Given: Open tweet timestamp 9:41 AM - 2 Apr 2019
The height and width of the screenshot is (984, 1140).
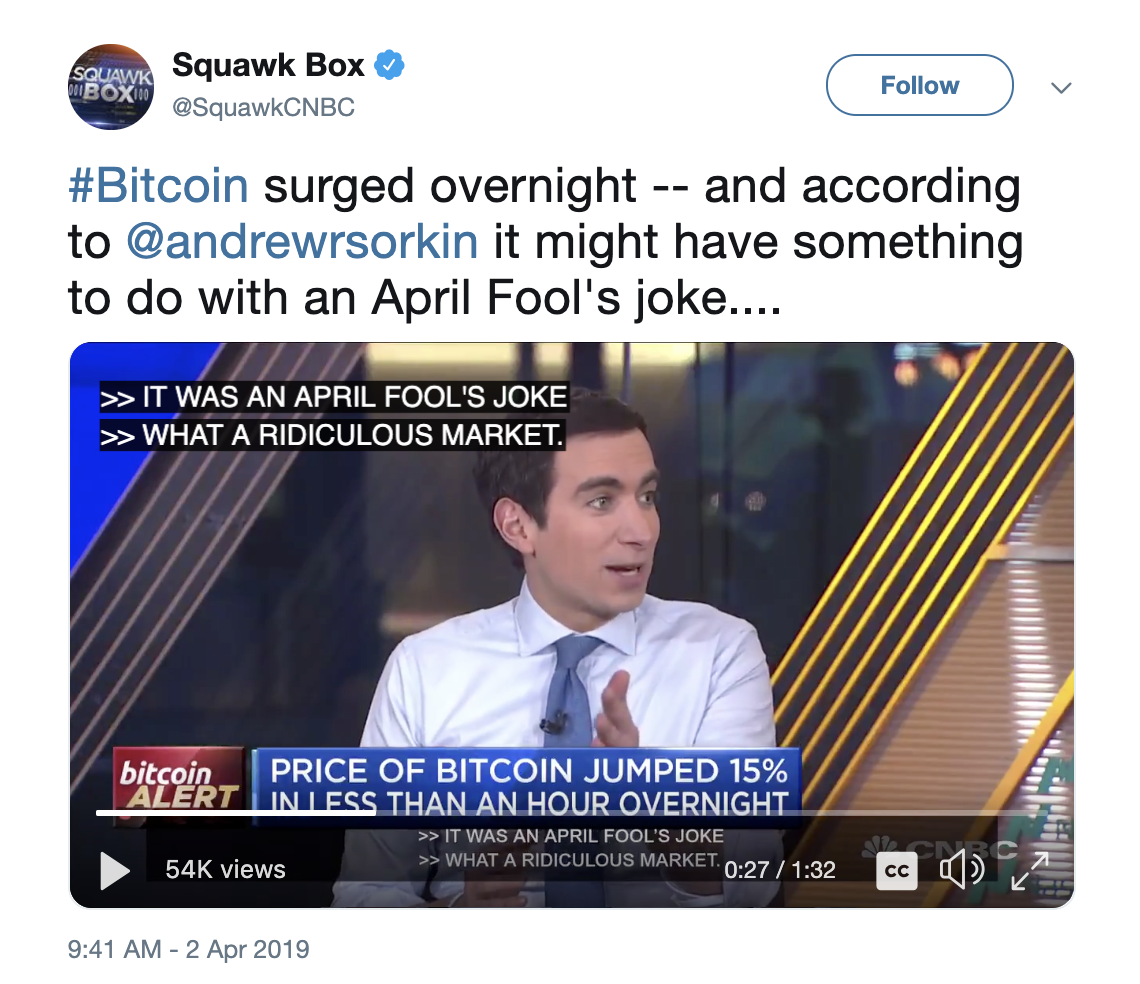Looking at the screenshot, I should [188, 949].
